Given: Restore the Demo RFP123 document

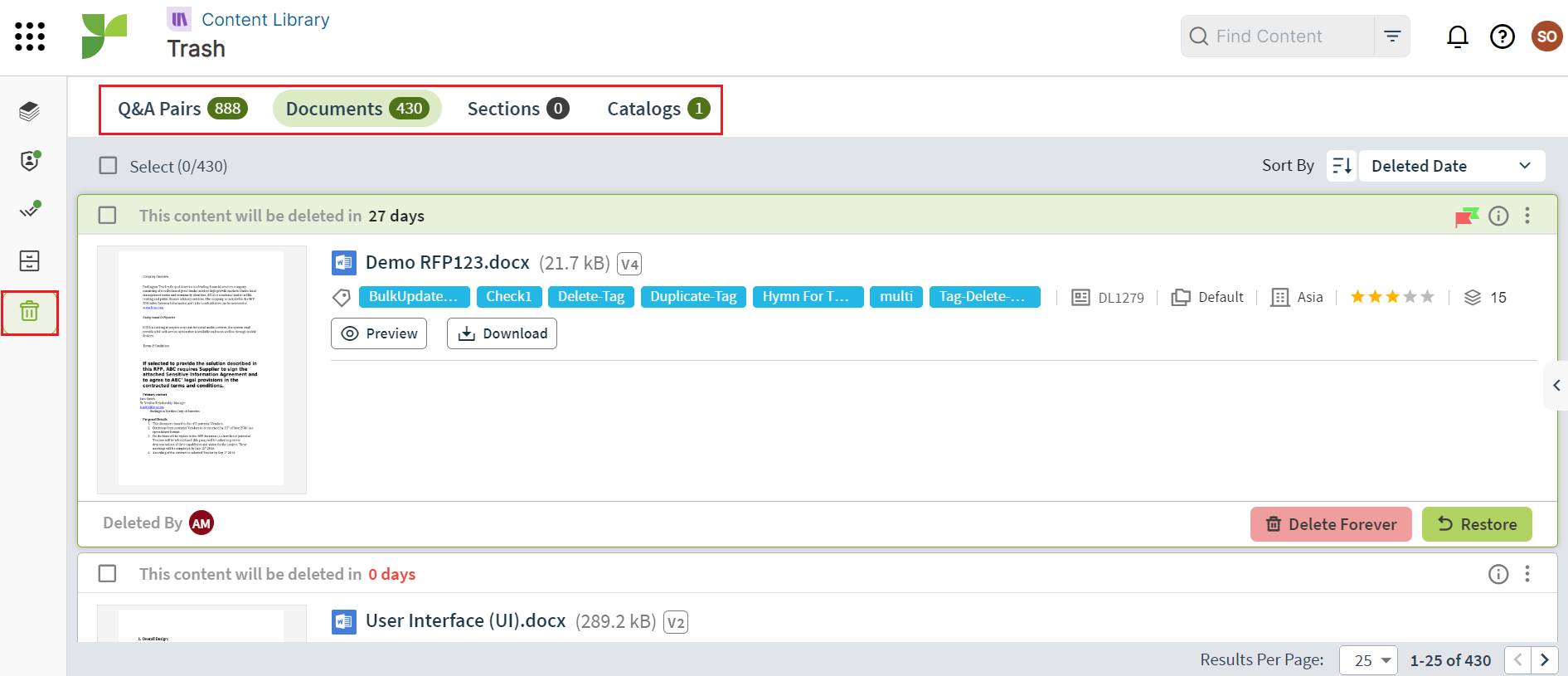Looking at the screenshot, I should [1477, 524].
